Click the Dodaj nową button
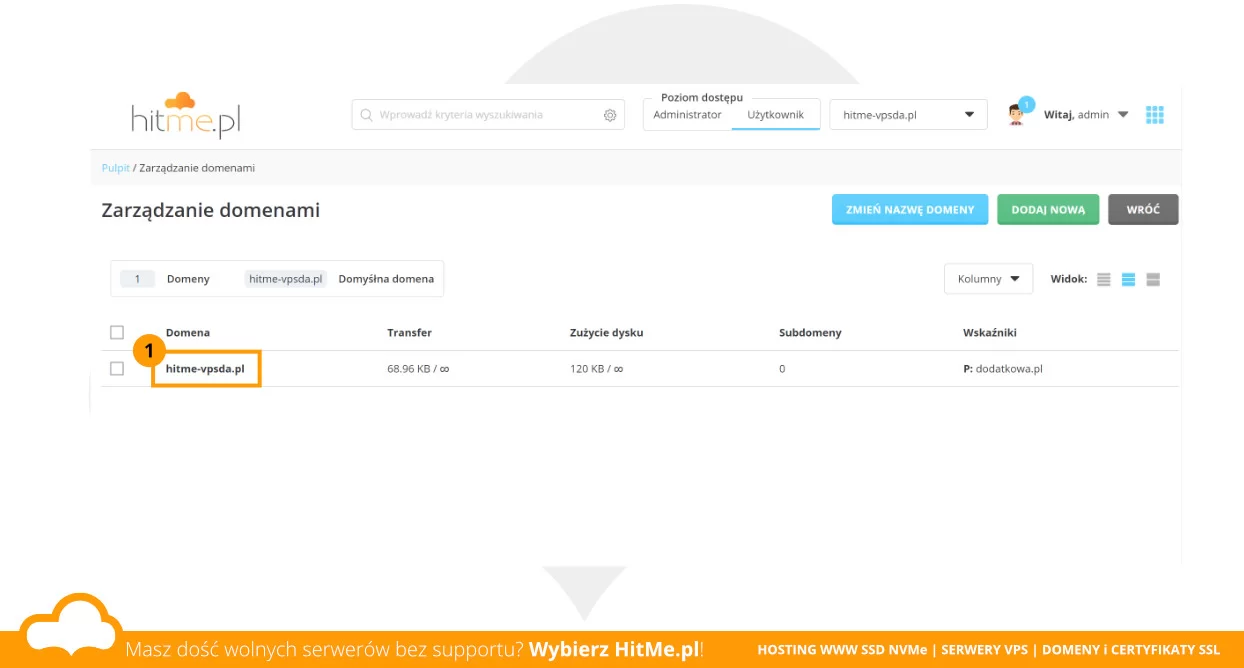Image resolution: width=1244 pixels, height=668 pixels. 1048,210
